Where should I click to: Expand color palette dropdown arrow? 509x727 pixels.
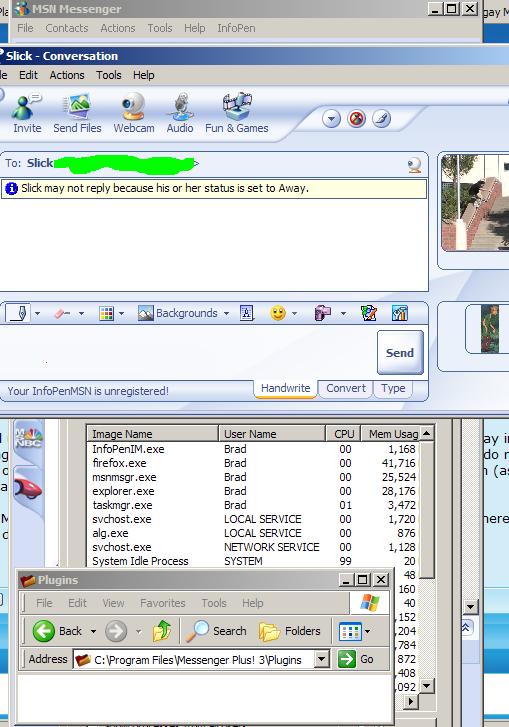pos(121,313)
